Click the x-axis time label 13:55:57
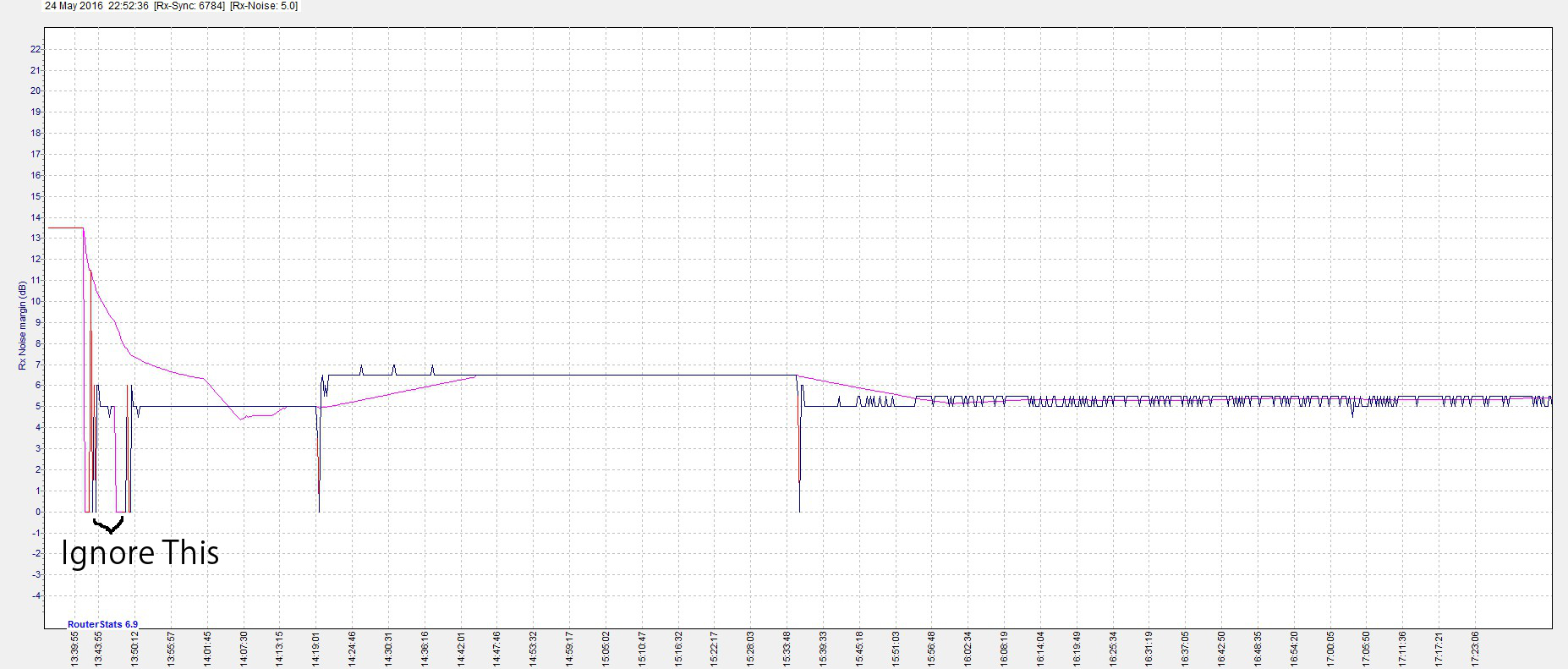The image size is (1568, 669). (x=171, y=650)
